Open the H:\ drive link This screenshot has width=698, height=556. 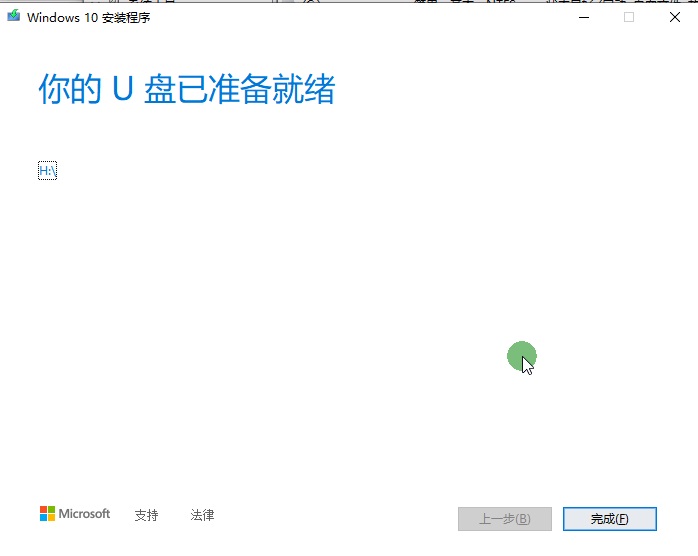[x=48, y=170]
